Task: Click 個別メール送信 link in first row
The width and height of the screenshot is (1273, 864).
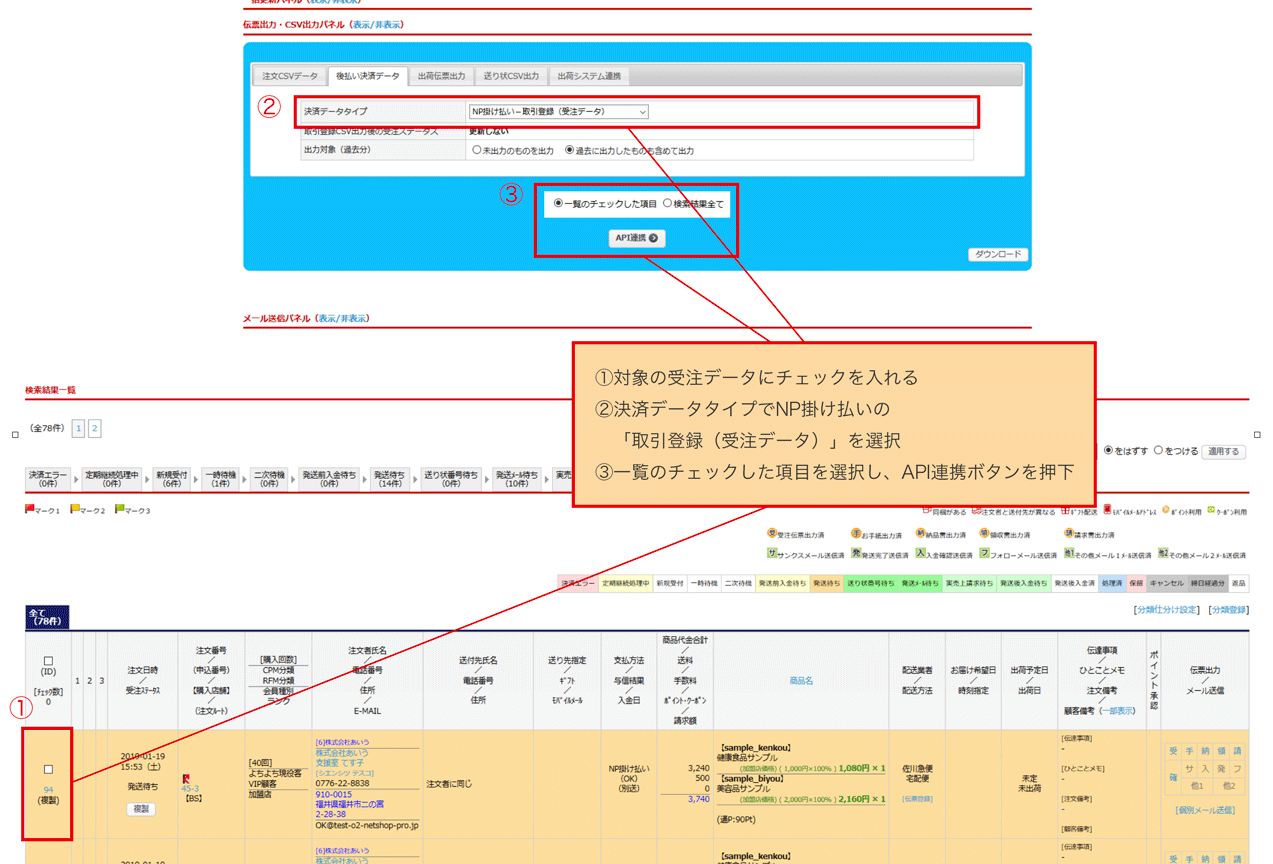Action: click(1205, 810)
